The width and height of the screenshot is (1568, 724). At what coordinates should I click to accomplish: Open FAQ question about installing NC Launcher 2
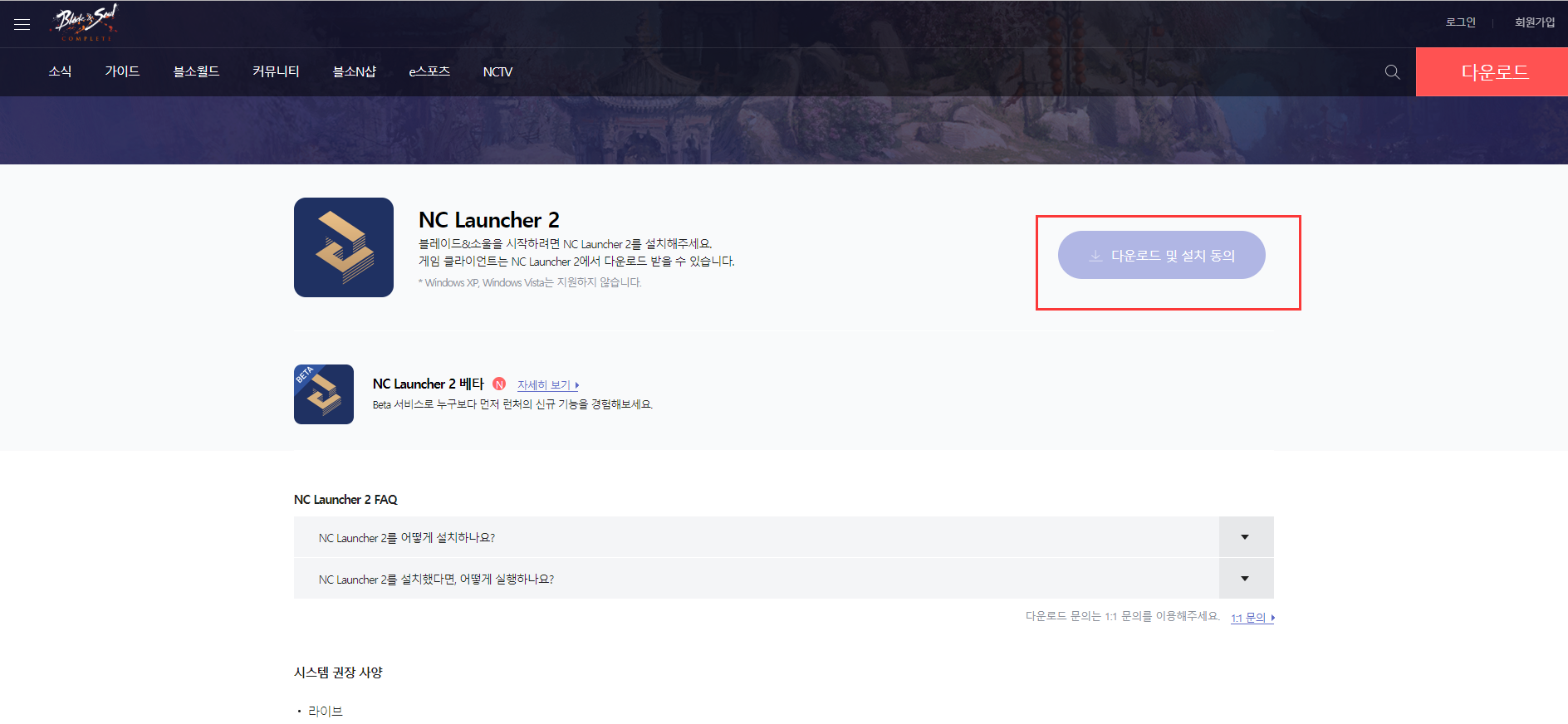point(407,538)
